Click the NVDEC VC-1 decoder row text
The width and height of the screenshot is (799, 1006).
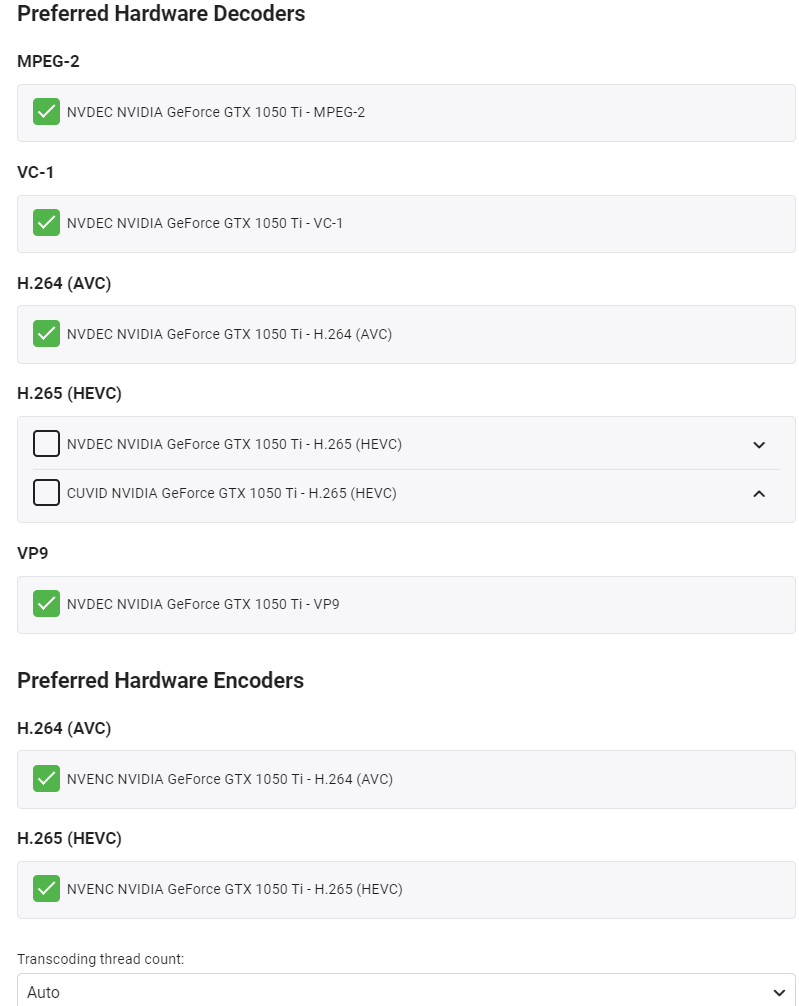(x=205, y=223)
